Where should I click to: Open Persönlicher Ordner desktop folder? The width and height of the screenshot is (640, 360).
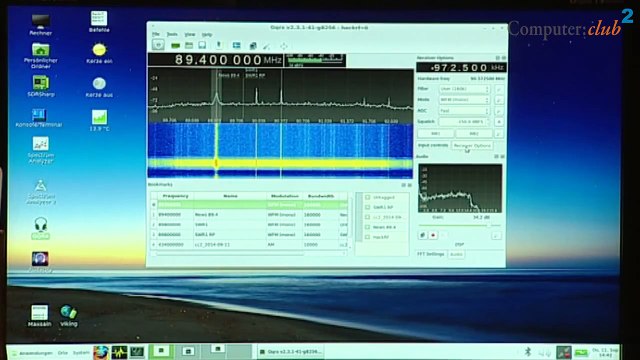40,56
